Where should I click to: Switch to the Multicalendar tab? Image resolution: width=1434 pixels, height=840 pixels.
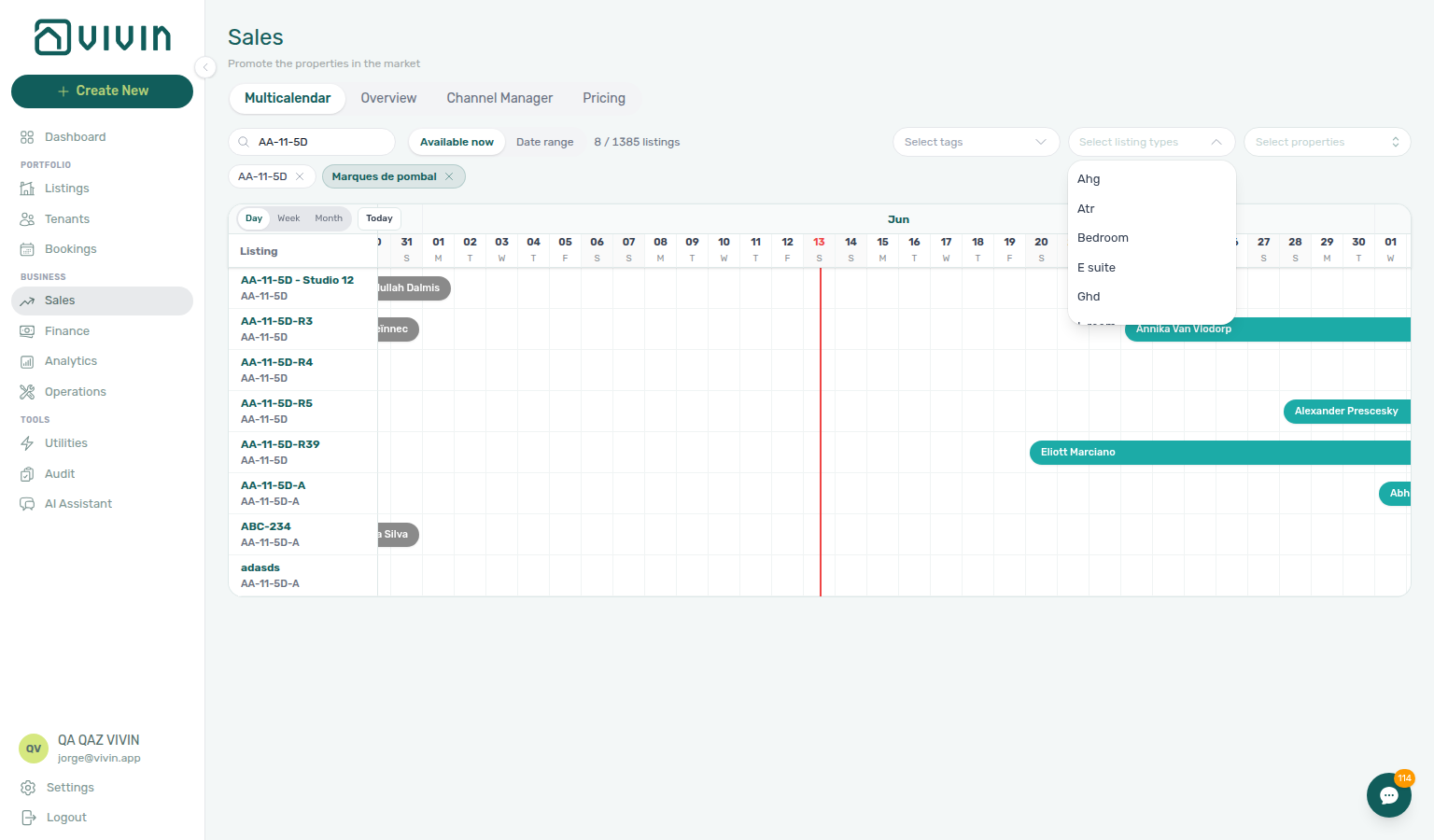click(x=288, y=98)
